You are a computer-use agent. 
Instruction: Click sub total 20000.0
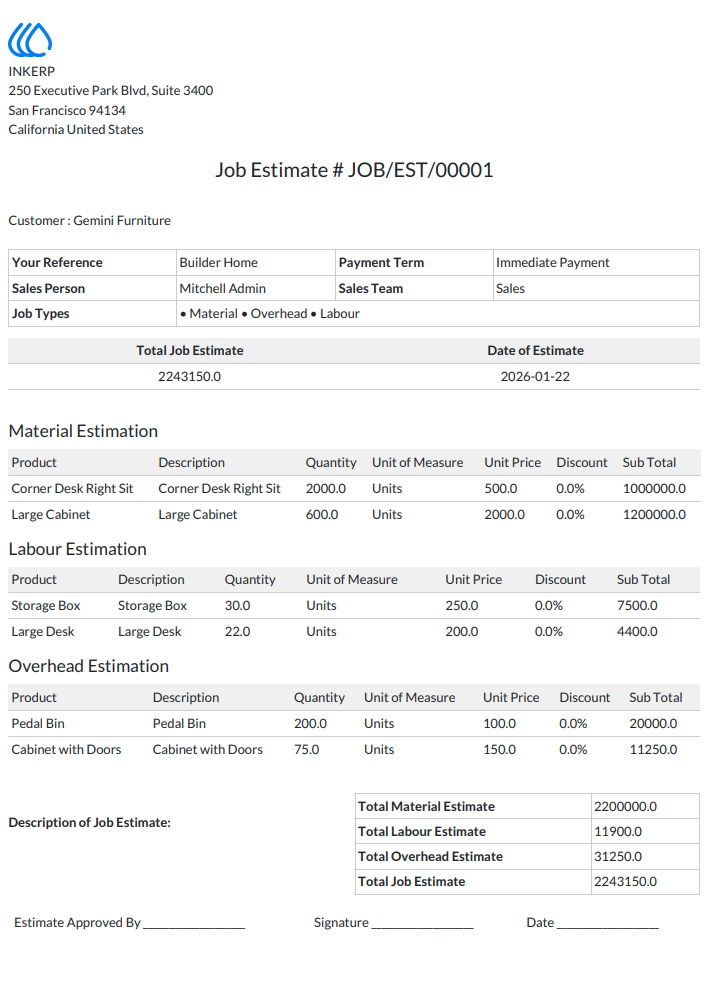coord(653,723)
